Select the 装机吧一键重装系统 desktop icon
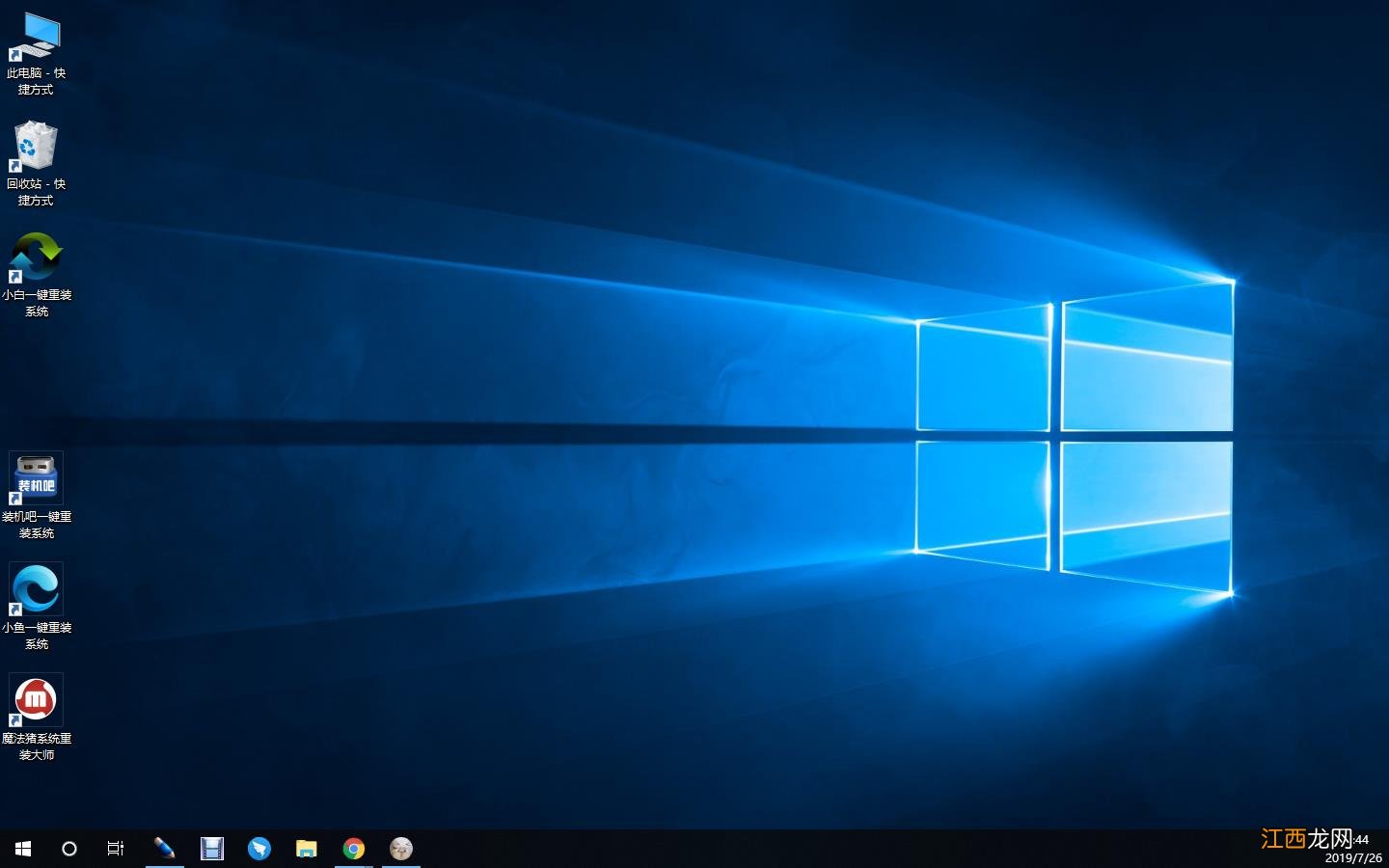1389x868 pixels. point(37,496)
